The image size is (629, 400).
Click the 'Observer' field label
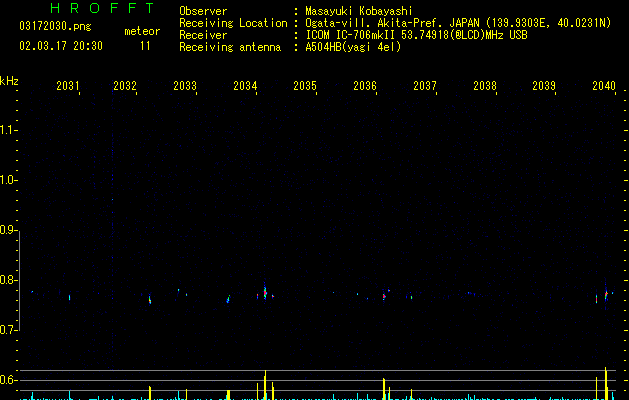click(x=203, y=11)
